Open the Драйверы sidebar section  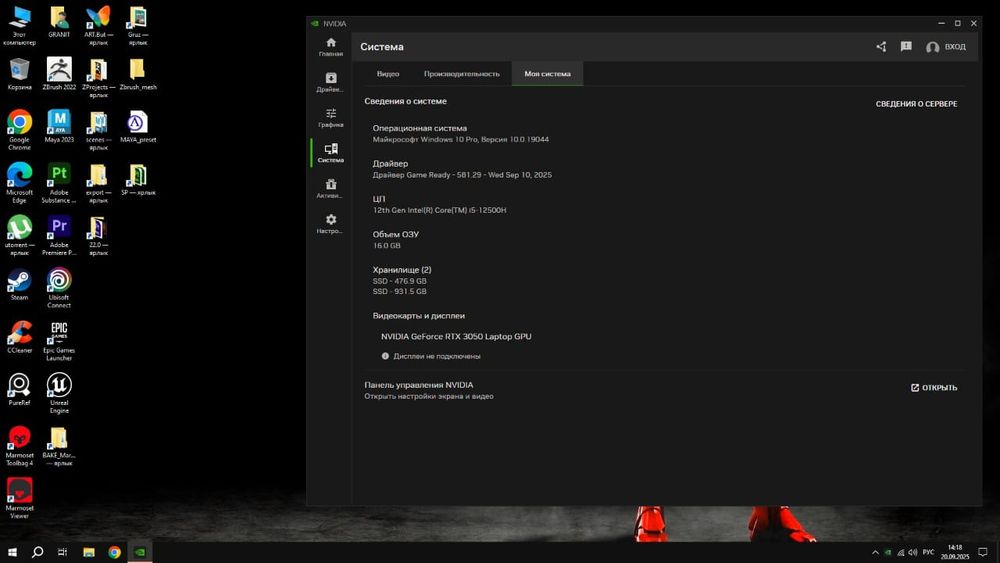(x=330, y=82)
